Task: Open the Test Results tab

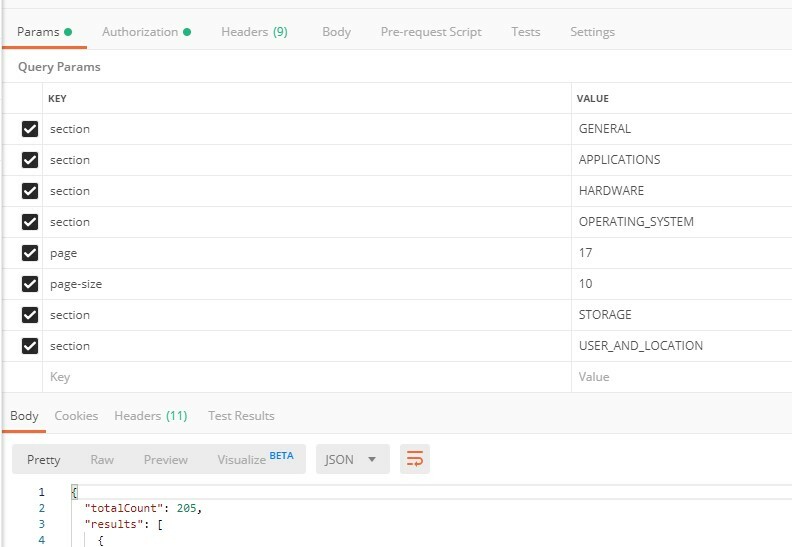Action: point(241,416)
